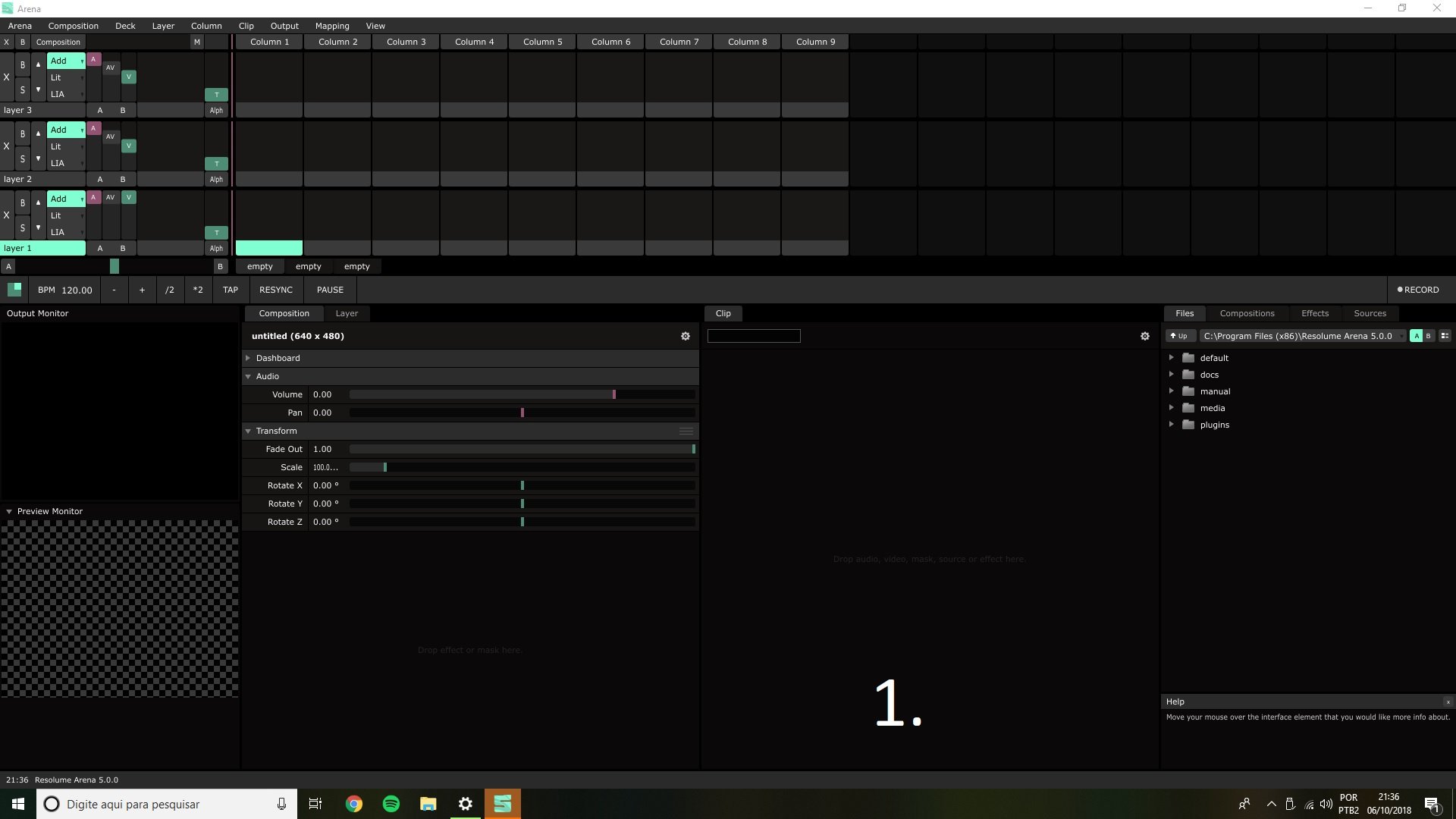
Task: Open the composition settings gear
Action: (x=685, y=336)
